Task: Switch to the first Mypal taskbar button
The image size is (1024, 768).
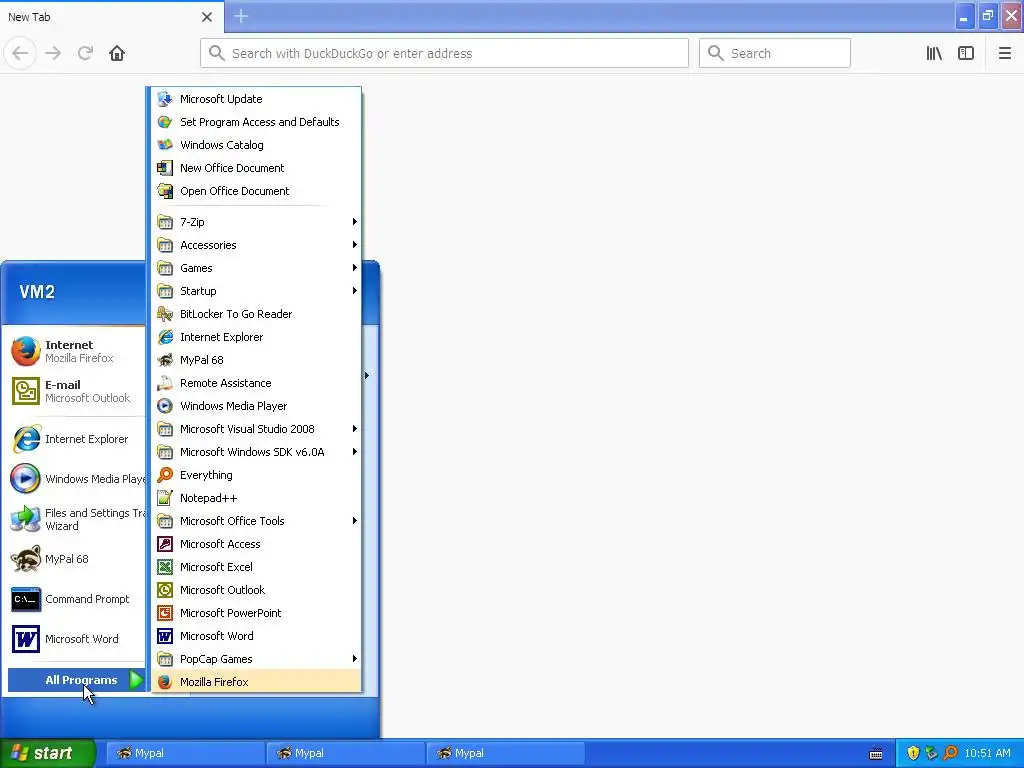Action: (x=184, y=753)
